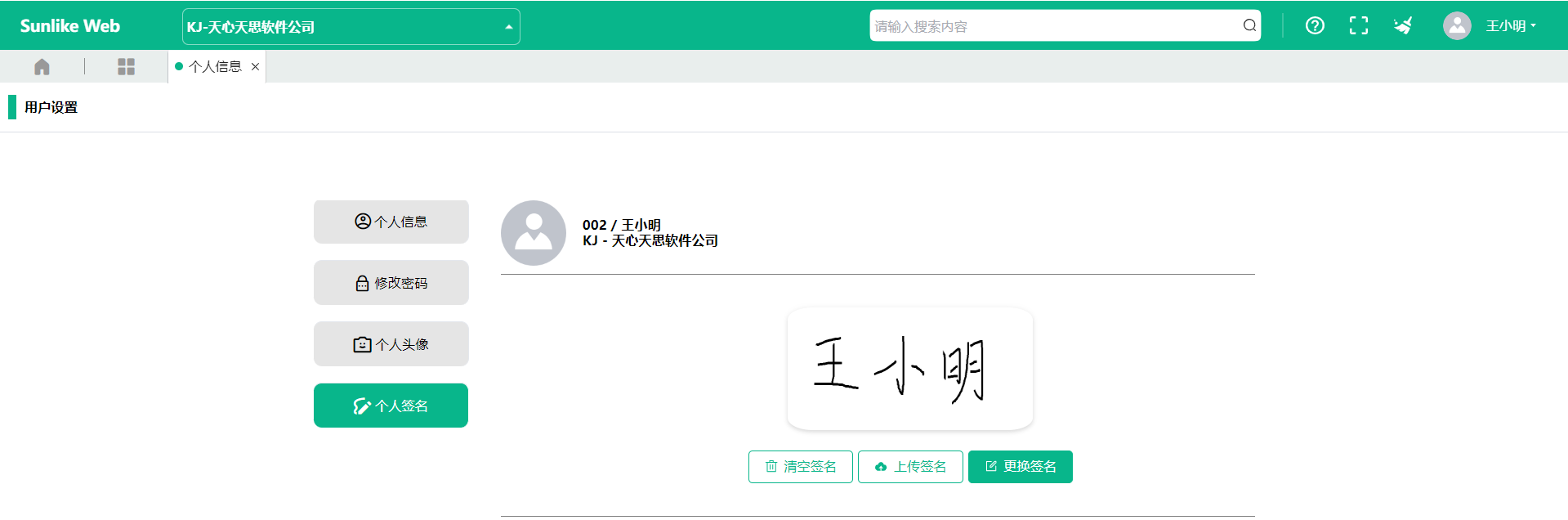This screenshot has width=1568, height=520.
Task: Click the 清空签名 button
Action: pyautogui.click(x=801, y=467)
